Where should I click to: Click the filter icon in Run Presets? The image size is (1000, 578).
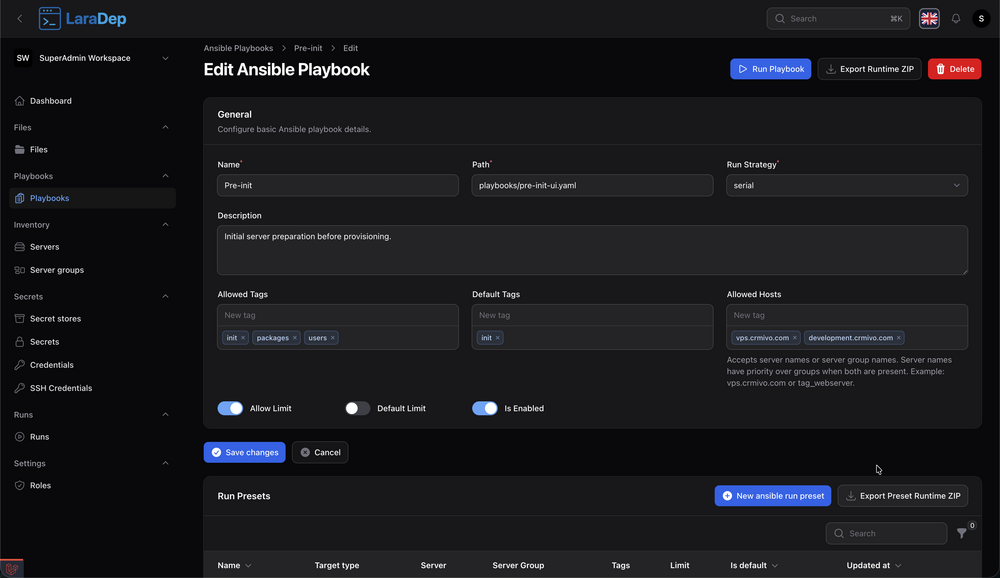point(962,533)
